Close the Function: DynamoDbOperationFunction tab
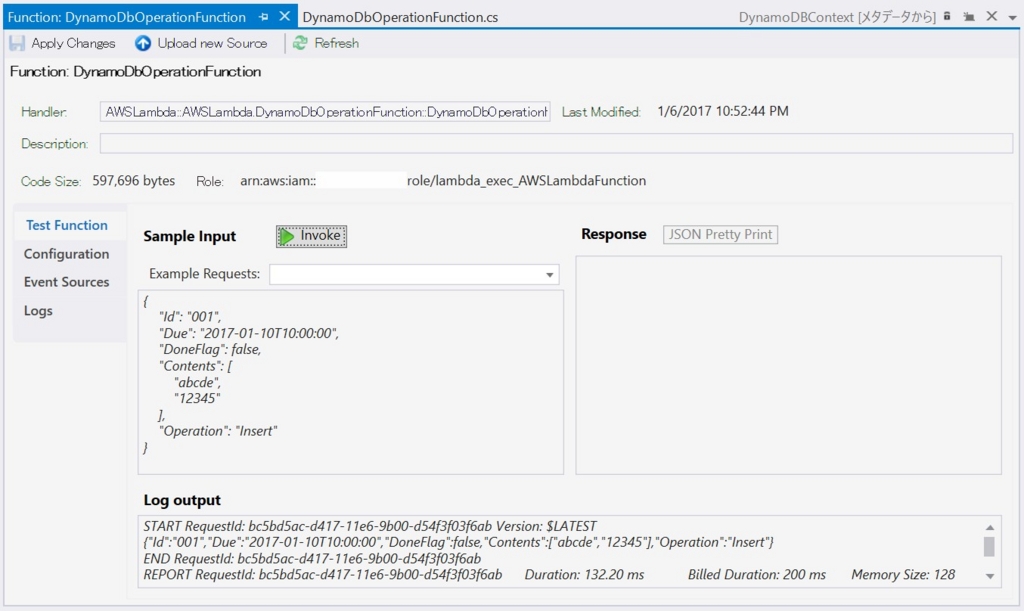 coord(285,16)
